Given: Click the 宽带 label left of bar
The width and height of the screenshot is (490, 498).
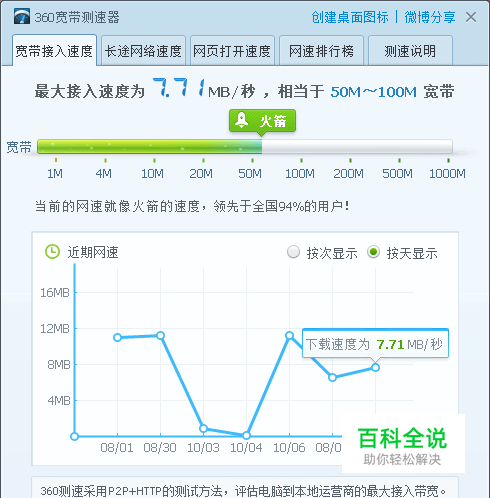Looking at the screenshot, I should [19, 147].
